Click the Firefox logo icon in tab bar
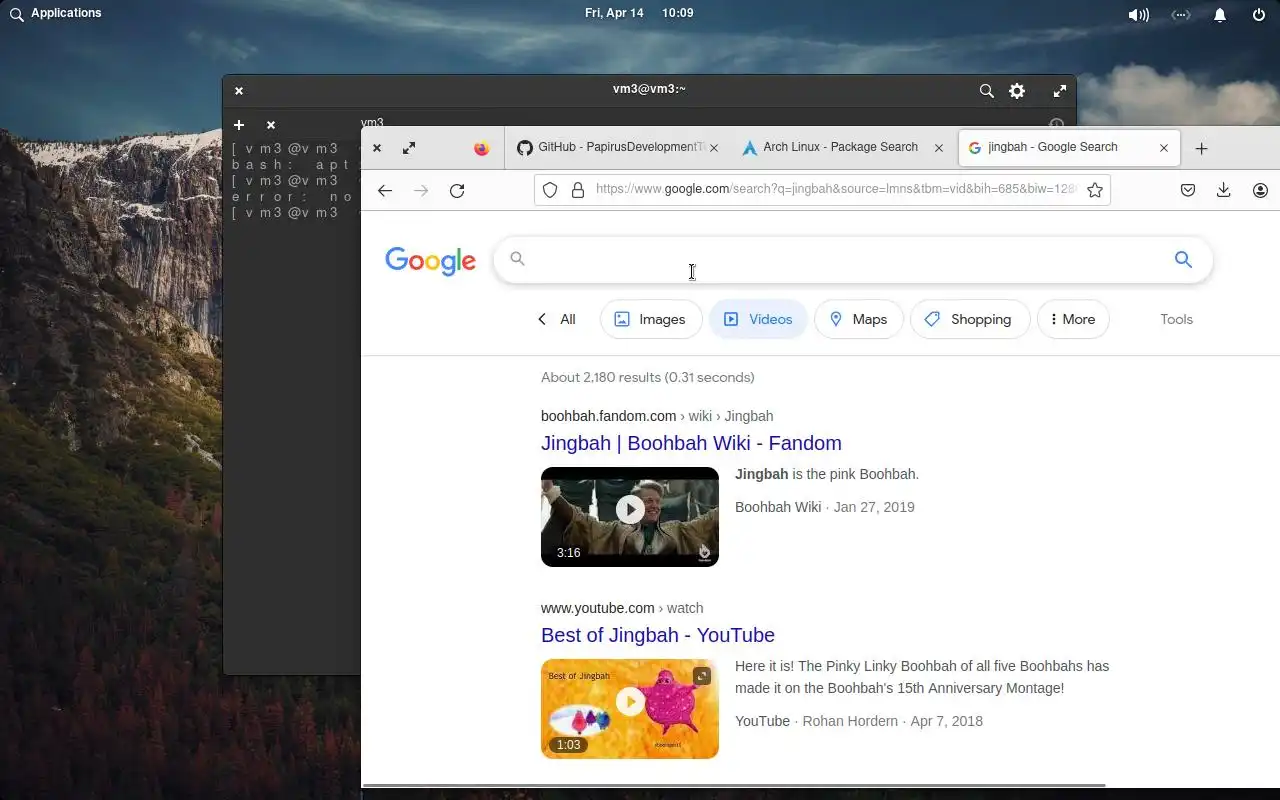1280x800 pixels. click(x=482, y=148)
